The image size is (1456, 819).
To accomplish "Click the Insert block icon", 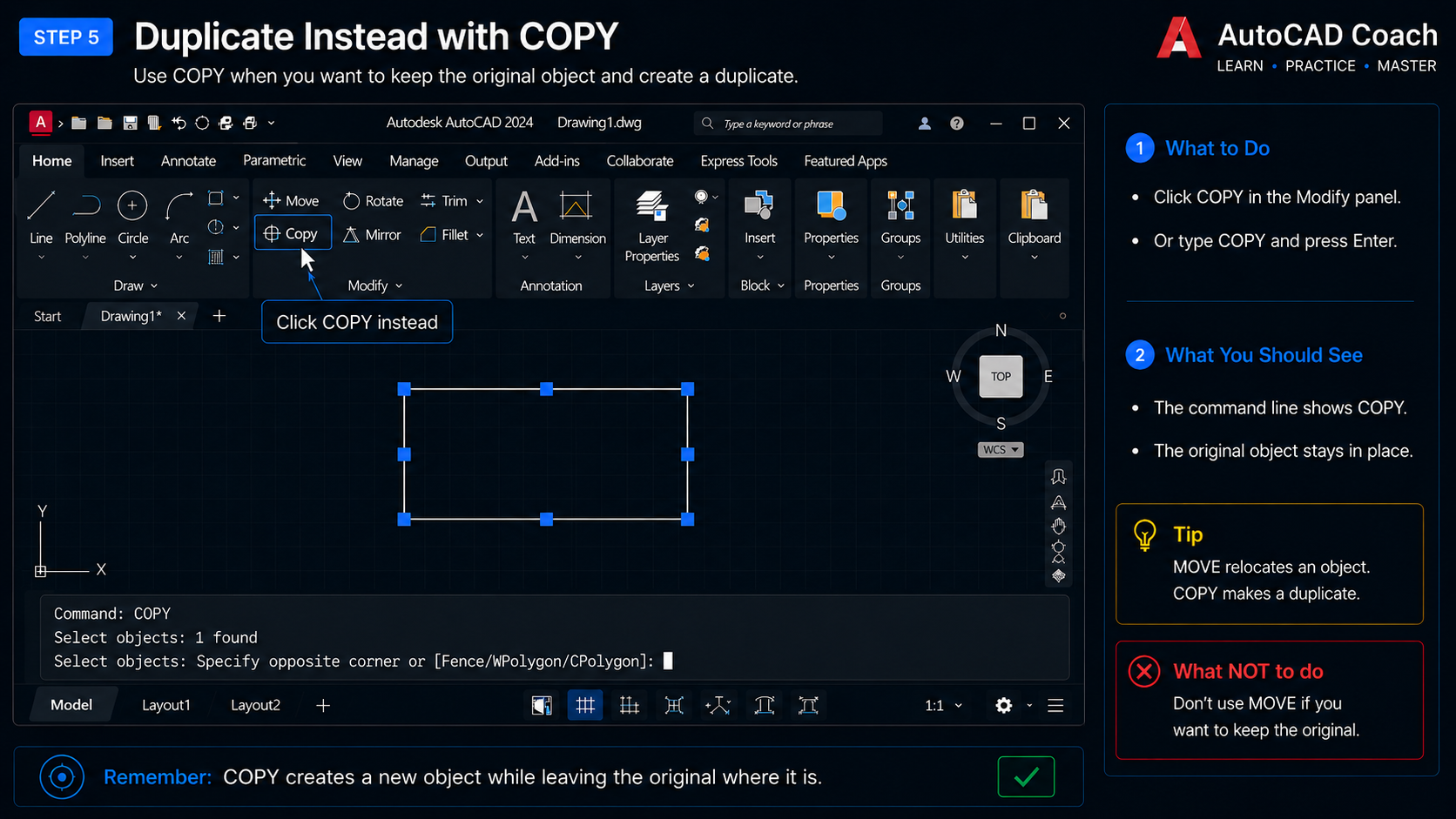I will [x=759, y=217].
